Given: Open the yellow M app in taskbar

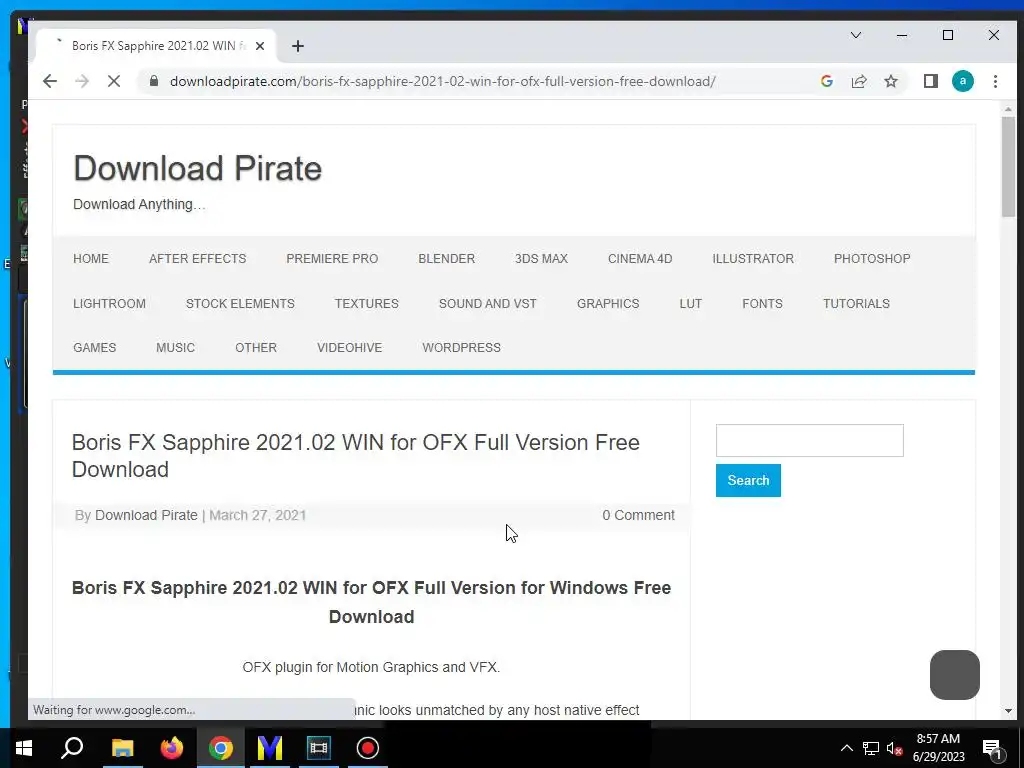Looking at the screenshot, I should [270, 748].
